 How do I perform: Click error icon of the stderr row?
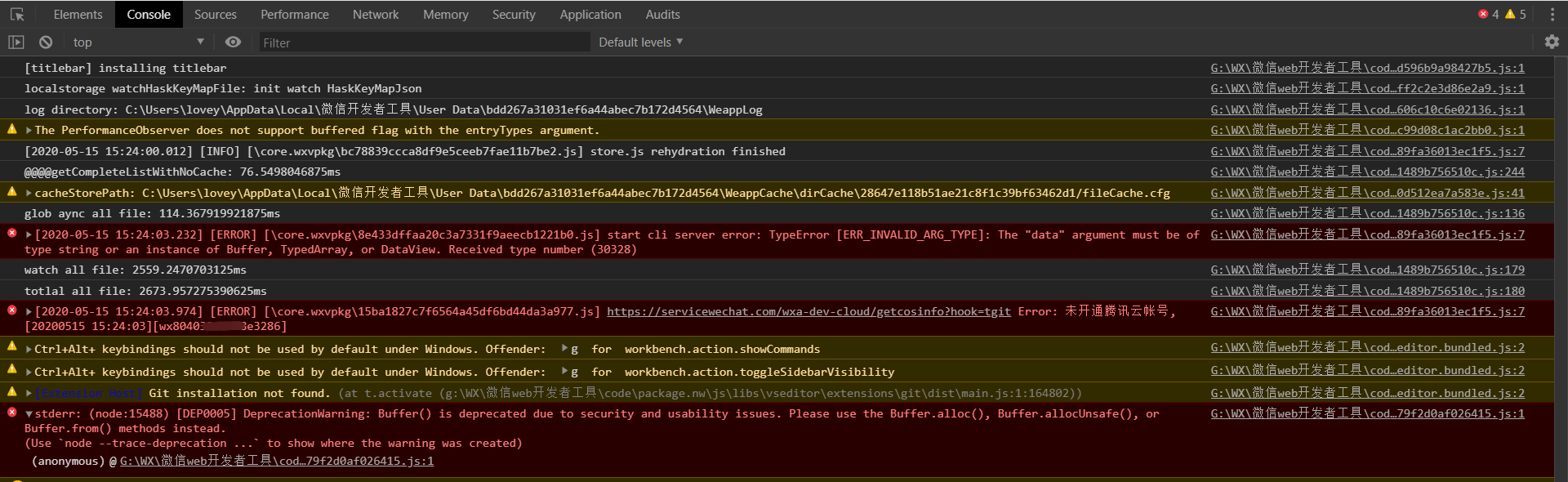click(x=12, y=413)
